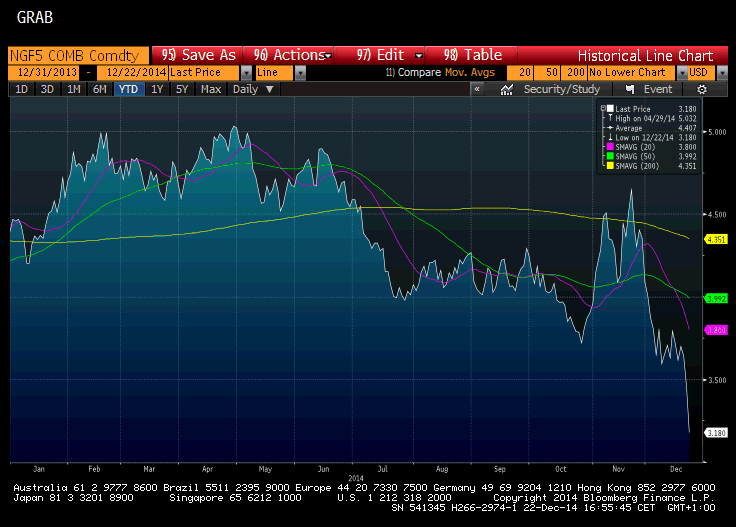
Task: Select the 3D time range tab
Action: click(47, 89)
